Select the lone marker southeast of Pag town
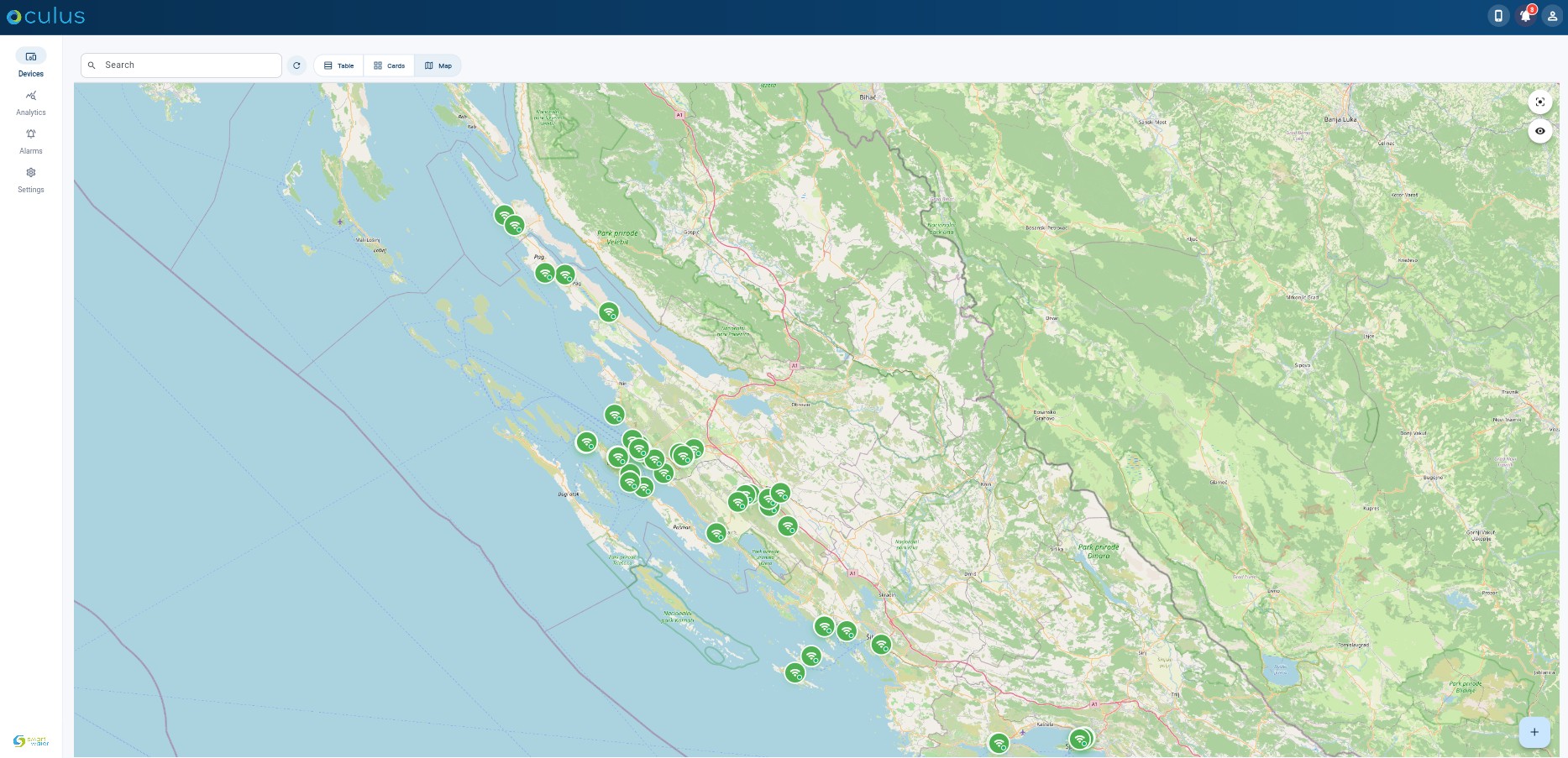This screenshot has width=1568, height=758. [x=609, y=312]
